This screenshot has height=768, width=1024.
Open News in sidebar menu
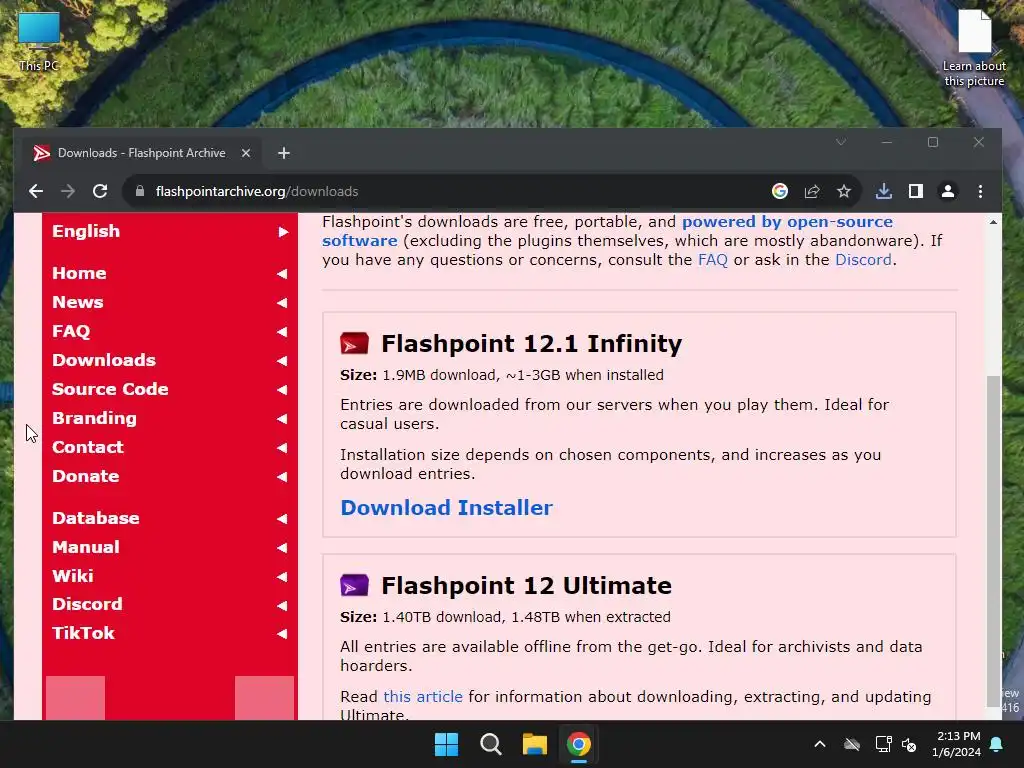(170, 302)
